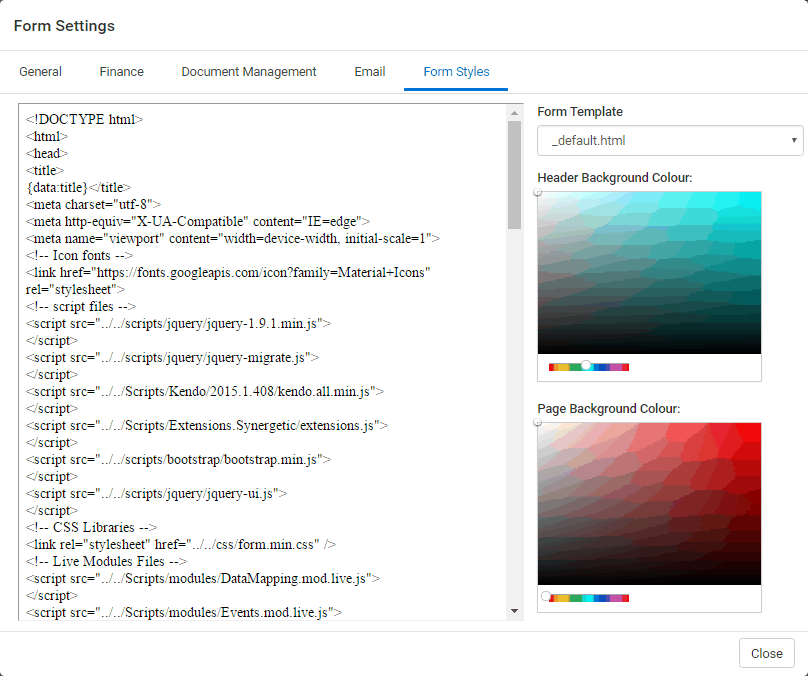This screenshot has height=676, width=808.
Task: Click the meta X-UA-Compatible line
Action: click(x=198, y=222)
